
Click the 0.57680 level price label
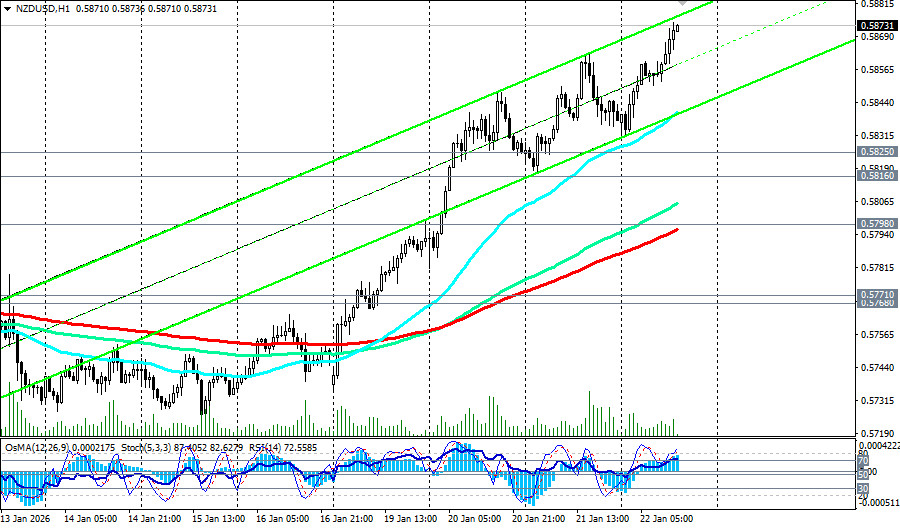pos(876,303)
